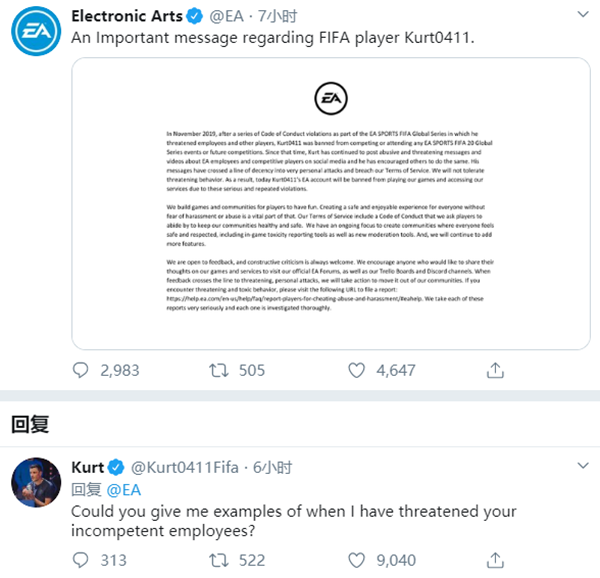Like the EA announcement tweet
The height and width of the screenshot is (578, 600).
click(354, 369)
